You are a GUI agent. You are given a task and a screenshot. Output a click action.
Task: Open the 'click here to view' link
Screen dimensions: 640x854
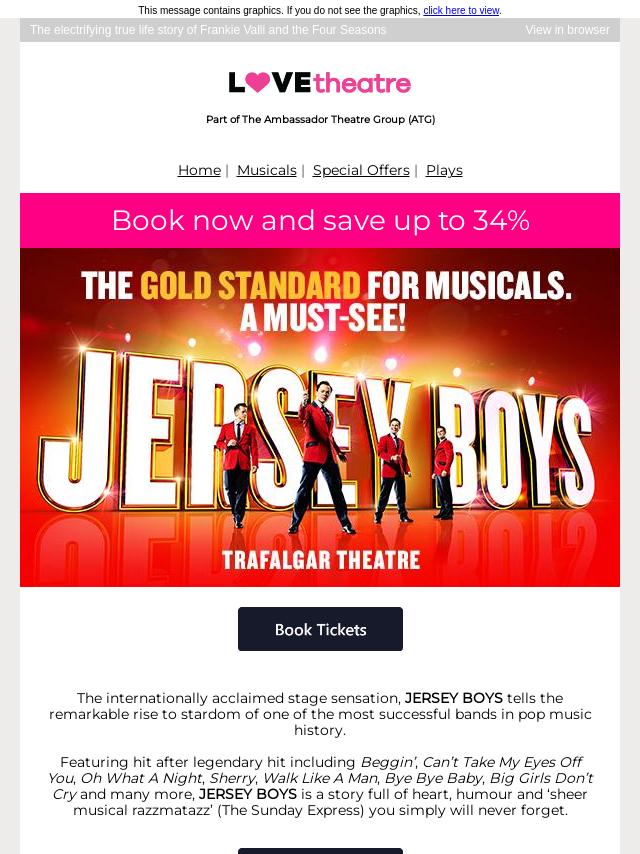coord(461,10)
